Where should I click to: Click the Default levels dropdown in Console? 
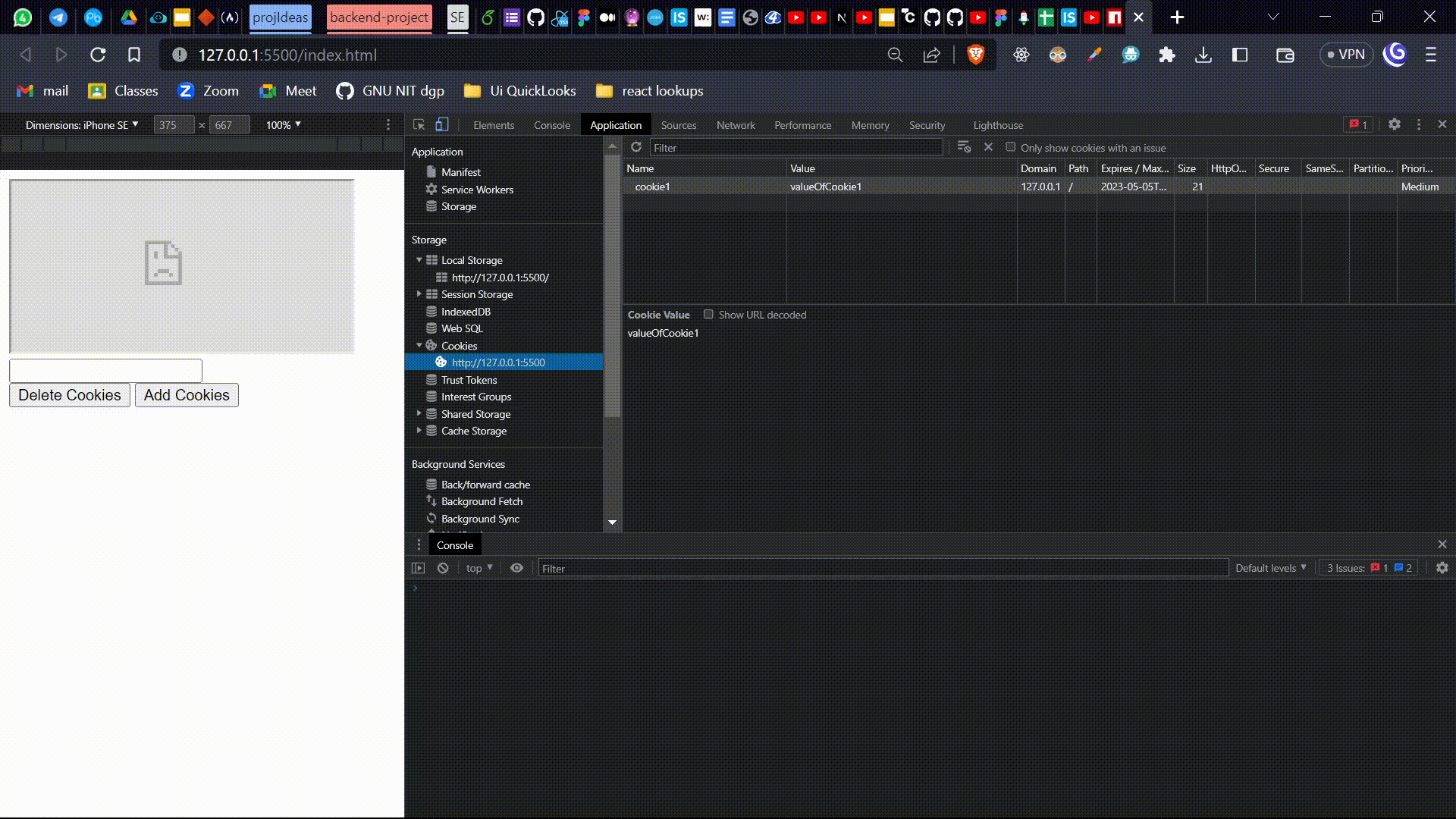click(1269, 567)
